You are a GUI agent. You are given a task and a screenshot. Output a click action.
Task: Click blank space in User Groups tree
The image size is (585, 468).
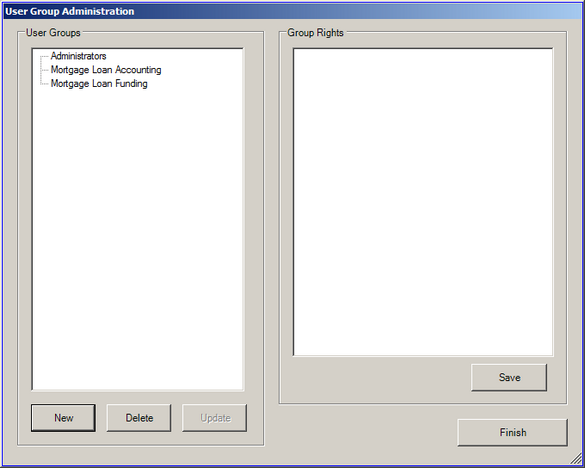138,239
